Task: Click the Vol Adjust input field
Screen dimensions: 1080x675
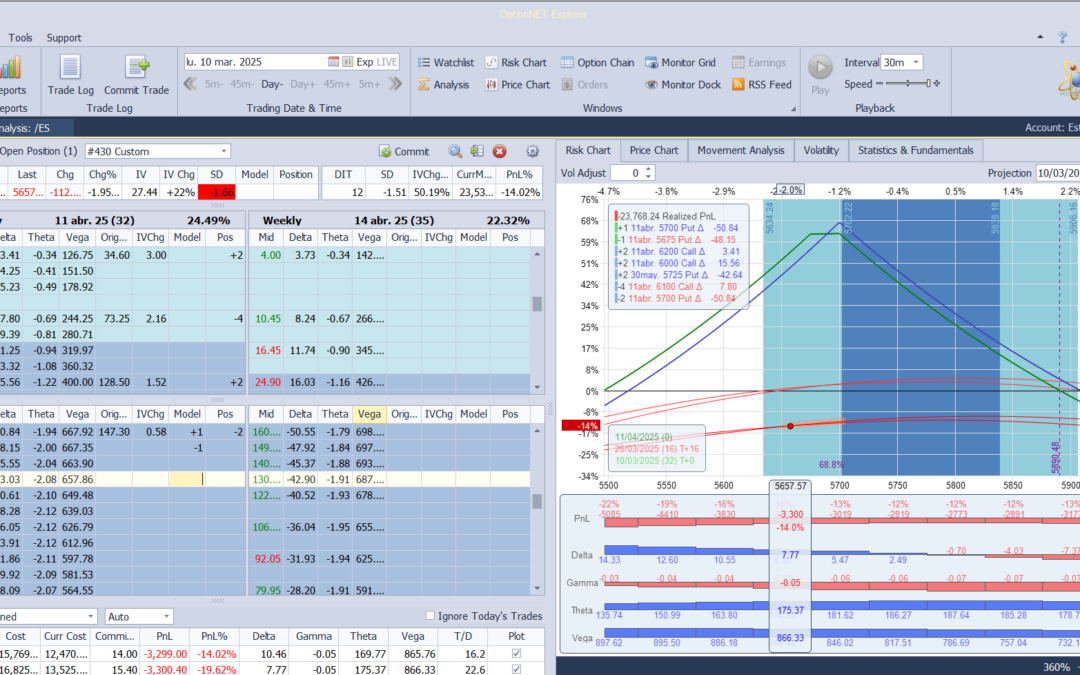Action: (x=627, y=173)
